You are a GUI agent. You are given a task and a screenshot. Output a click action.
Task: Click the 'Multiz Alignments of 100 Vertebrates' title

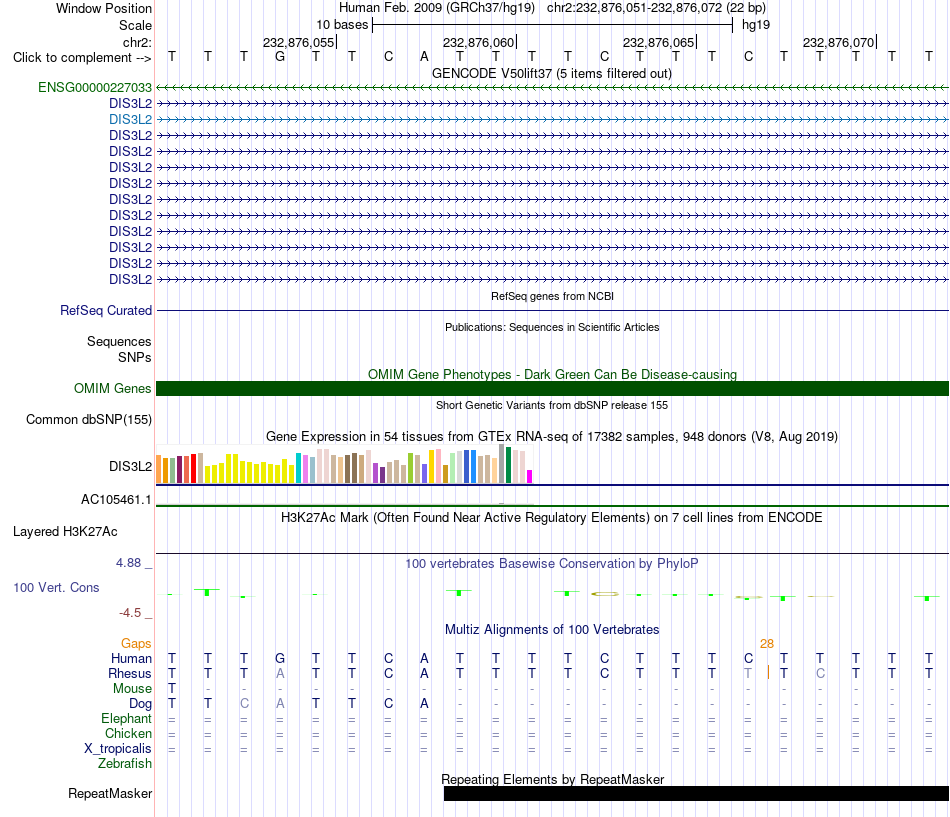tap(552, 630)
